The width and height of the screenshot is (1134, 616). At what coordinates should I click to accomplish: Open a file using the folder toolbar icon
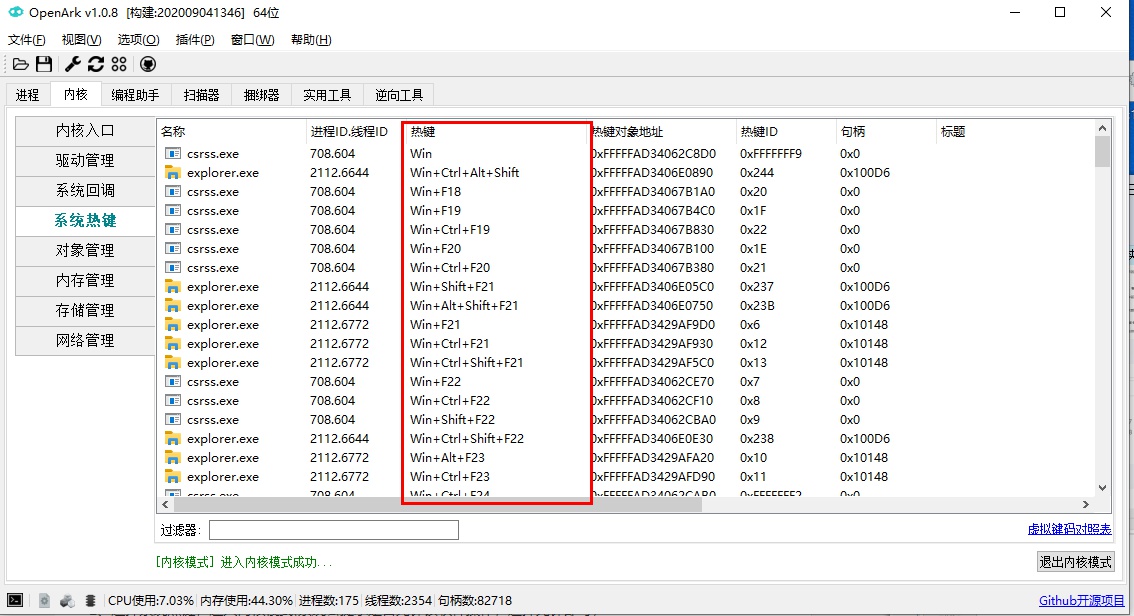point(21,63)
